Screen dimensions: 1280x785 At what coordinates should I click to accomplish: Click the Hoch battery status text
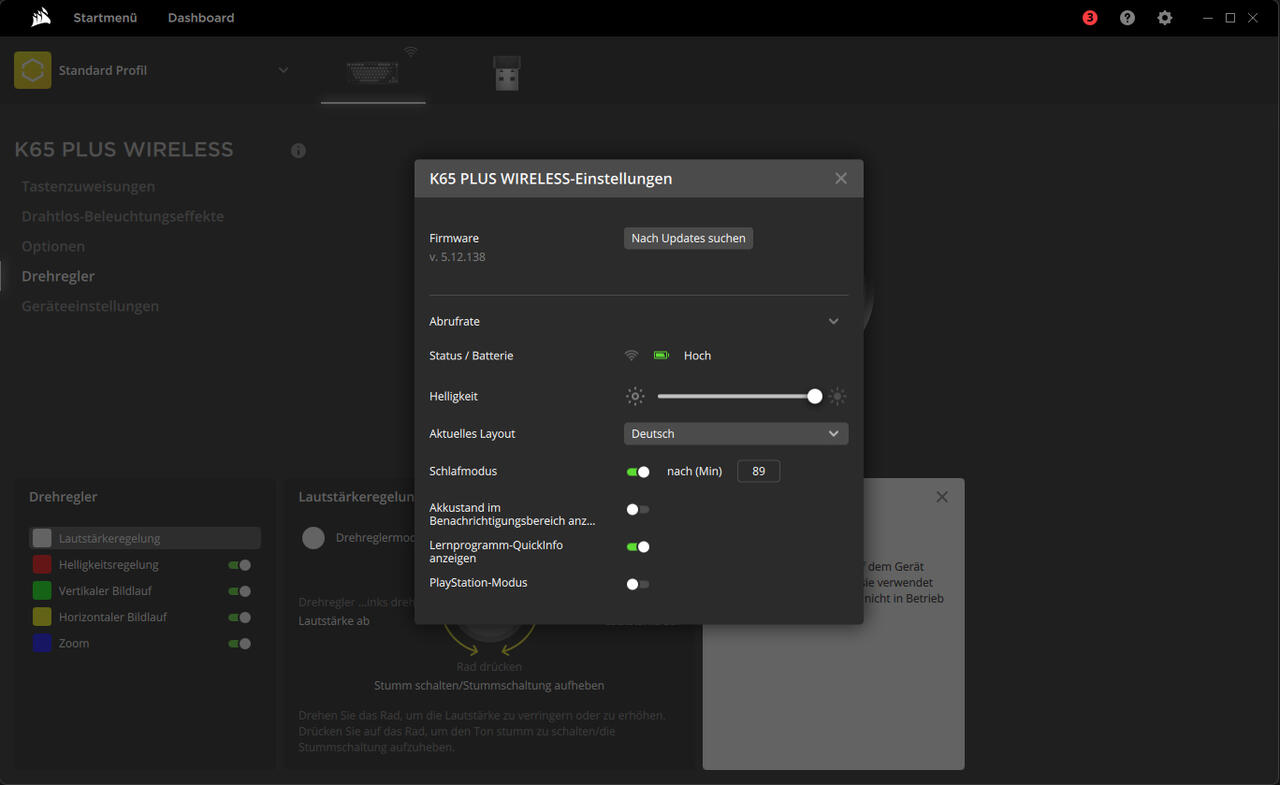click(x=697, y=355)
